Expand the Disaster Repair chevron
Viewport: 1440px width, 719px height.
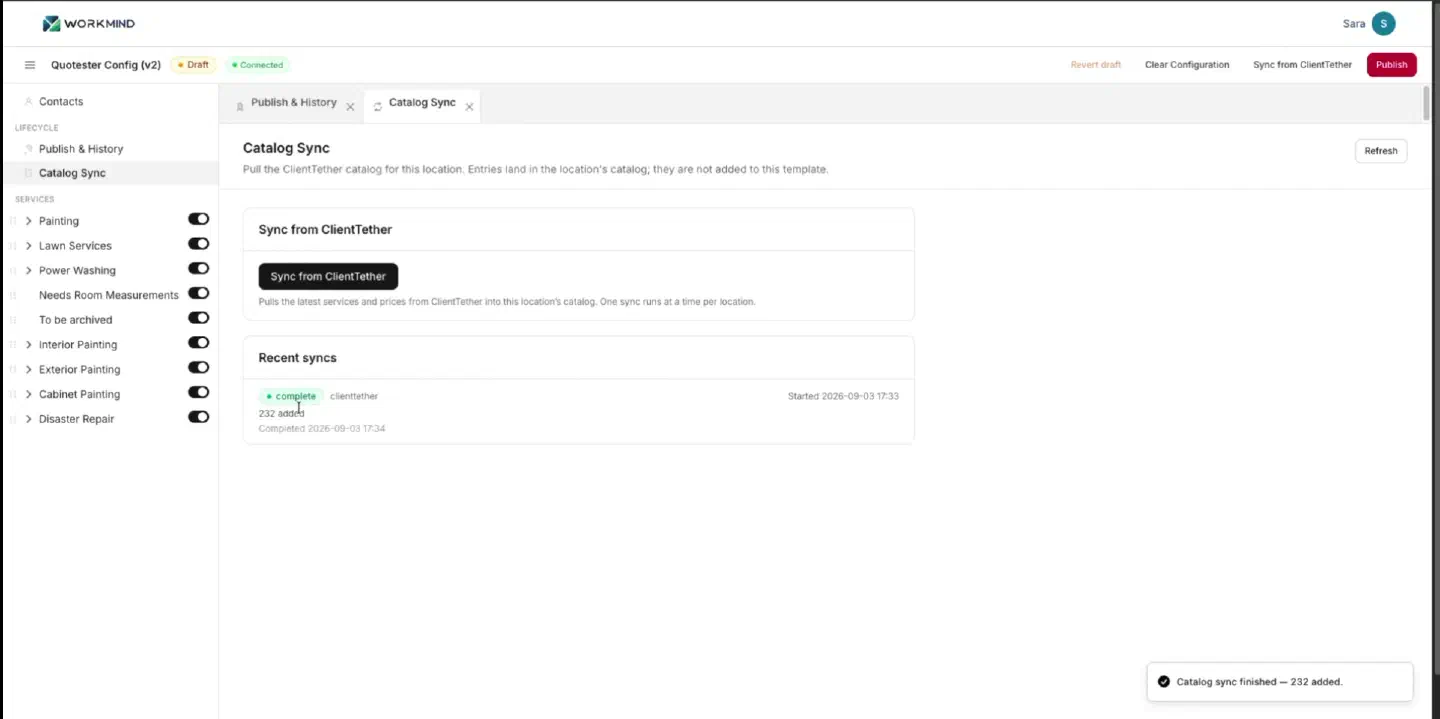28,419
